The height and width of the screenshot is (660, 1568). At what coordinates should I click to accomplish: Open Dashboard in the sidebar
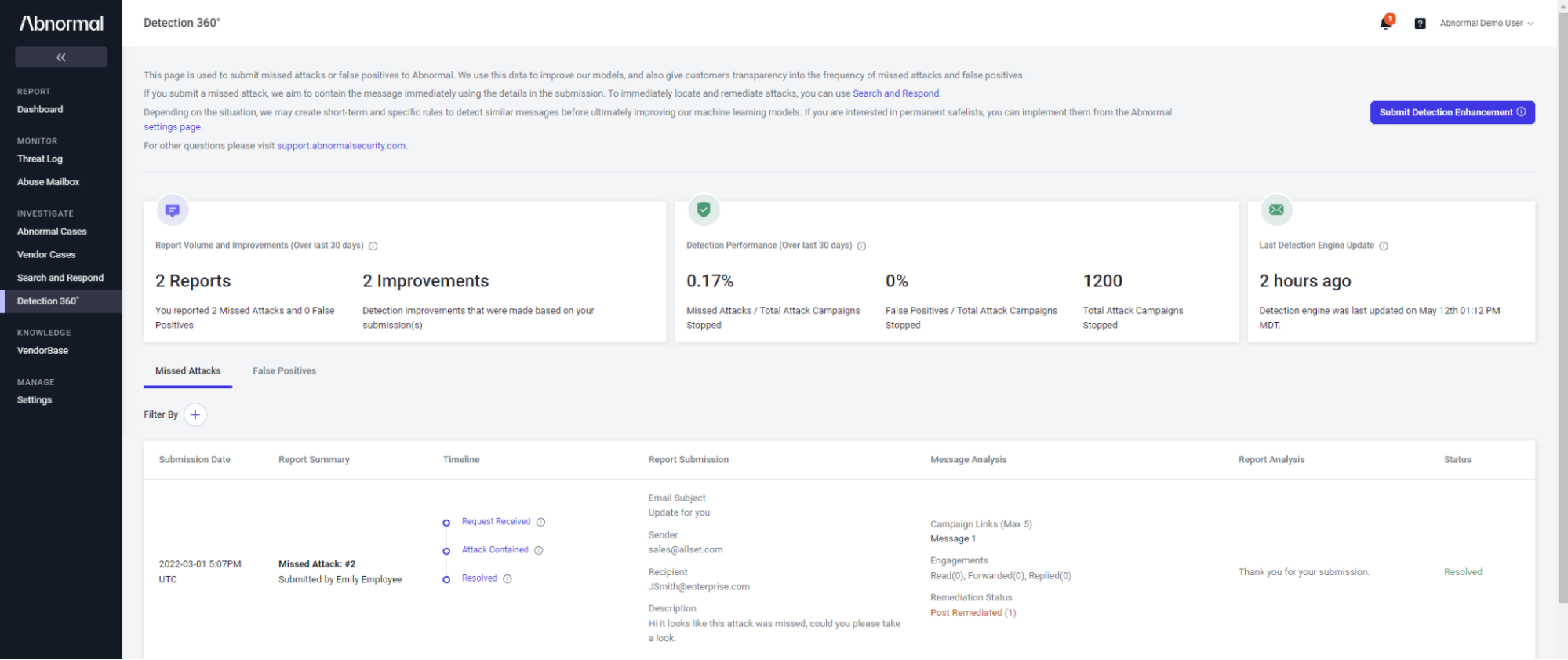40,109
